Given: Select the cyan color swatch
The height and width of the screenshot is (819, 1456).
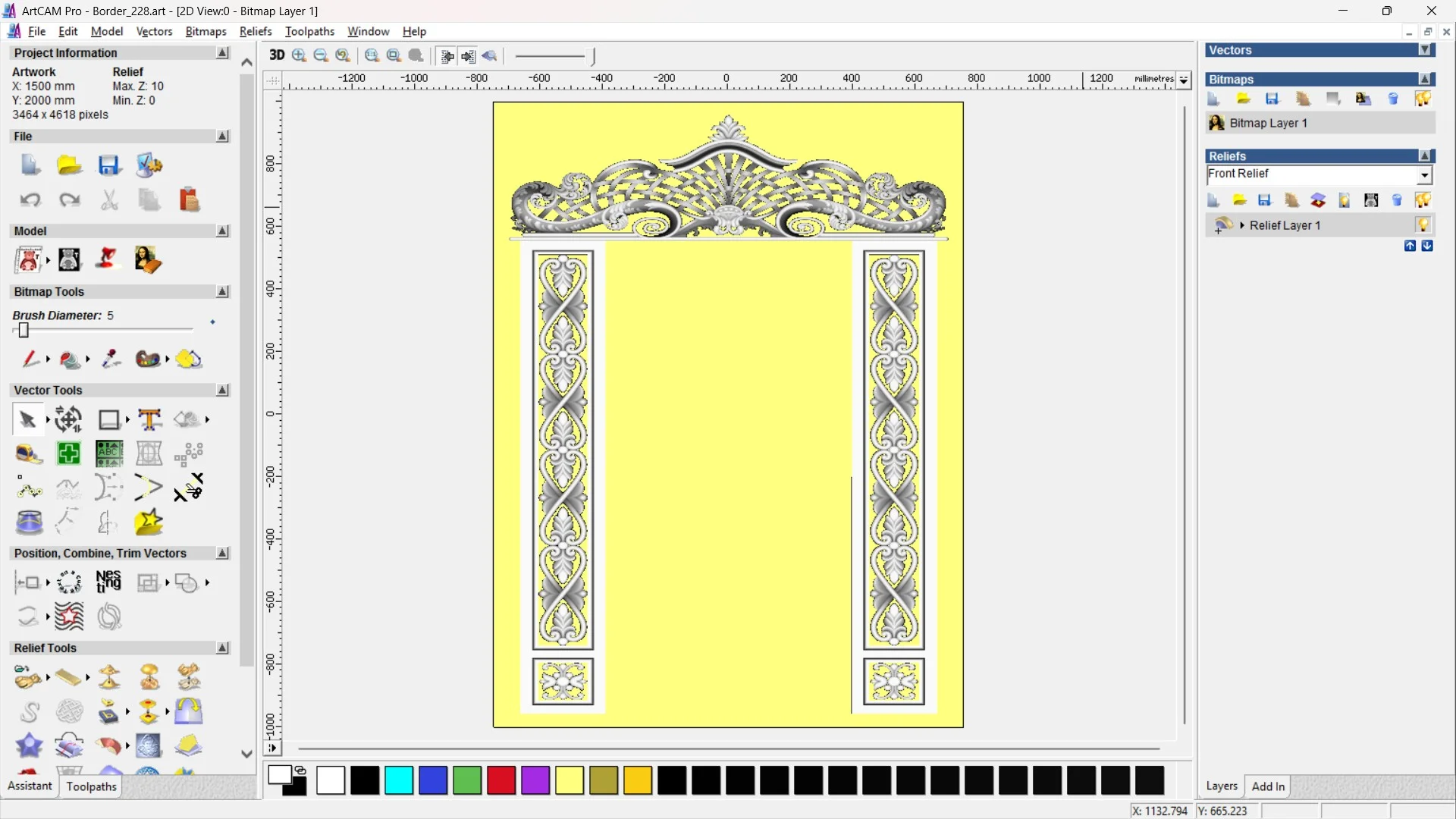Looking at the screenshot, I should 399,780.
